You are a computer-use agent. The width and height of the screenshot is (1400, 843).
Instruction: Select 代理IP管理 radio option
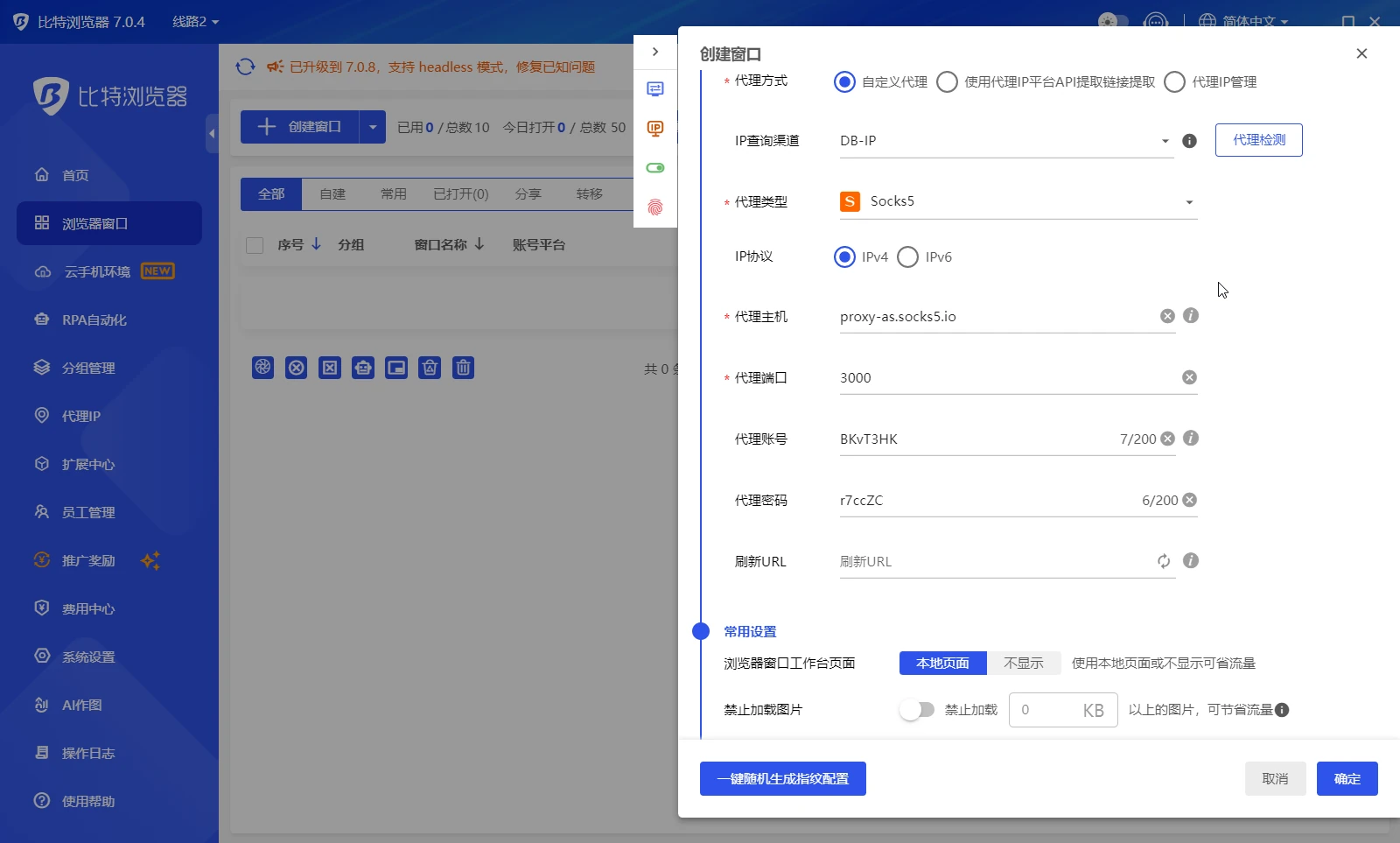tap(1175, 82)
